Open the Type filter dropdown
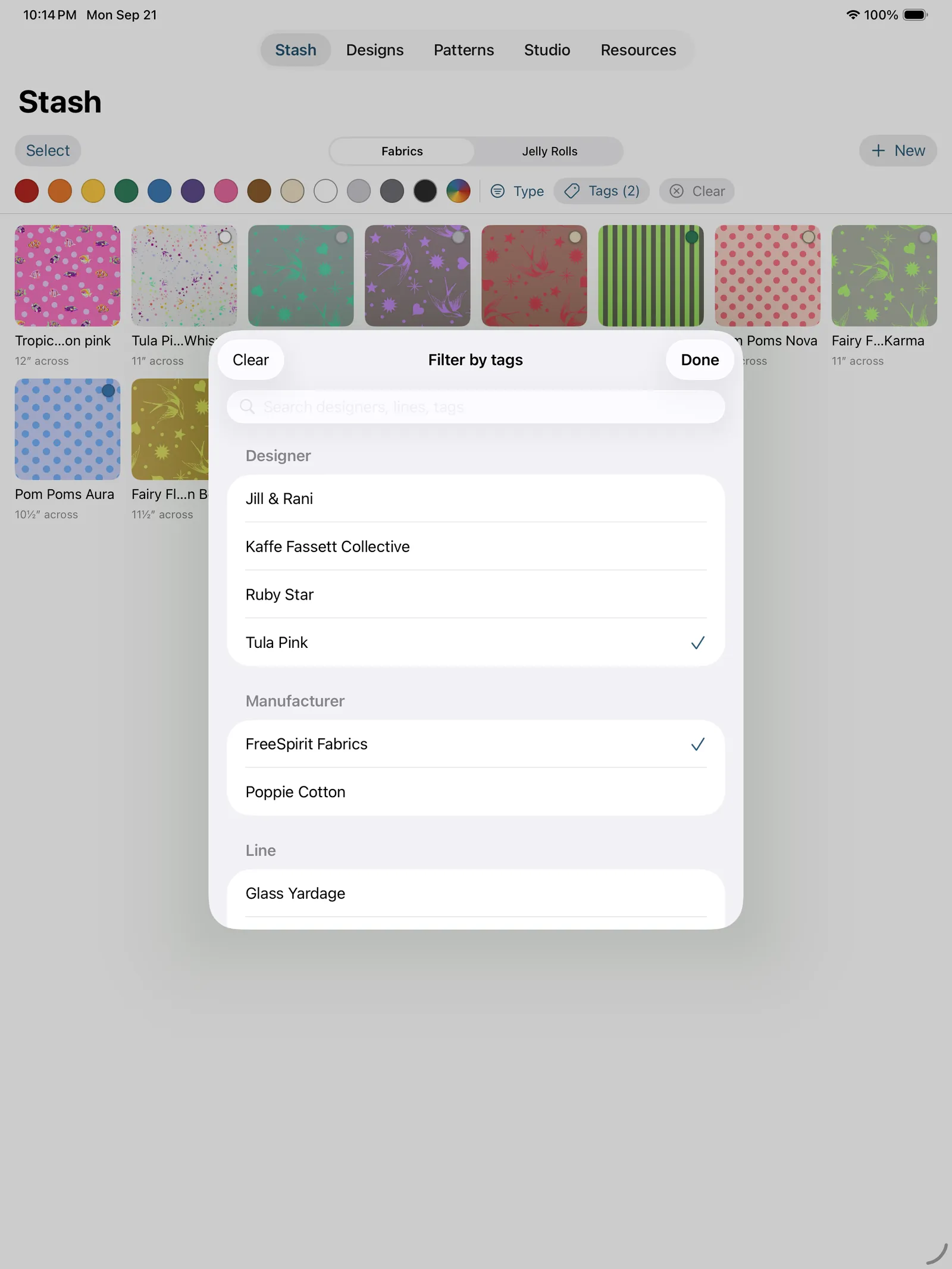Image resolution: width=952 pixels, height=1269 pixels. pos(517,191)
